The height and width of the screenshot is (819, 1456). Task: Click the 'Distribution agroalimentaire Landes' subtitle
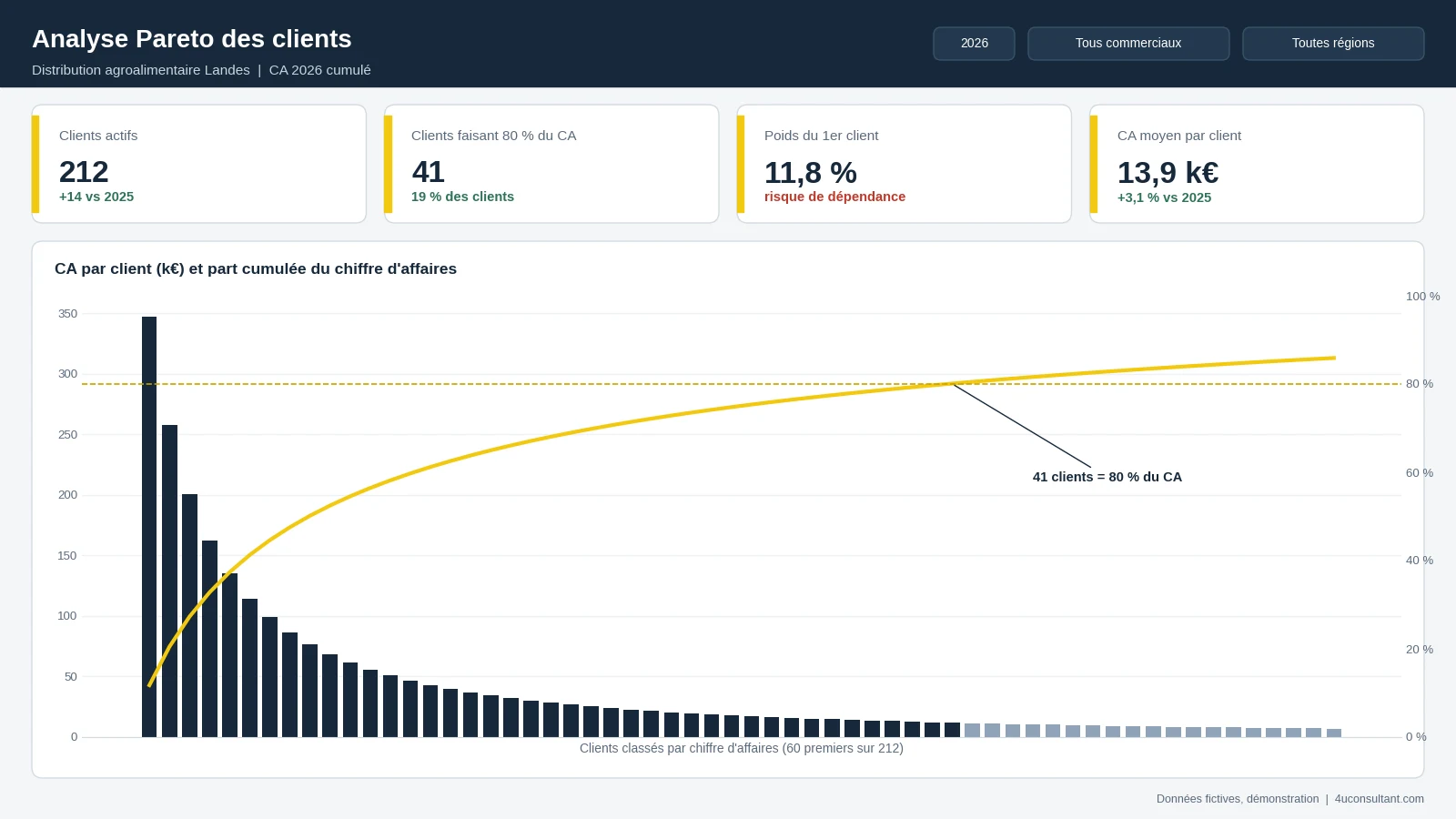[141, 70]
